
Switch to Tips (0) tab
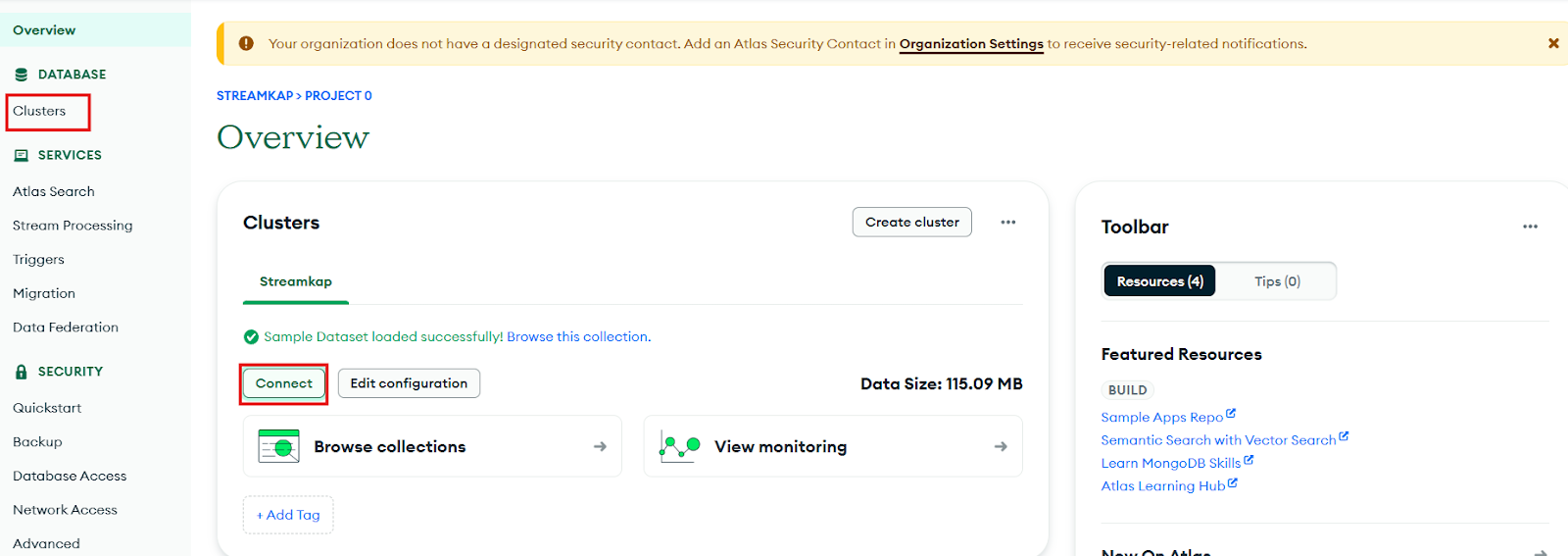pos(1277,281)
